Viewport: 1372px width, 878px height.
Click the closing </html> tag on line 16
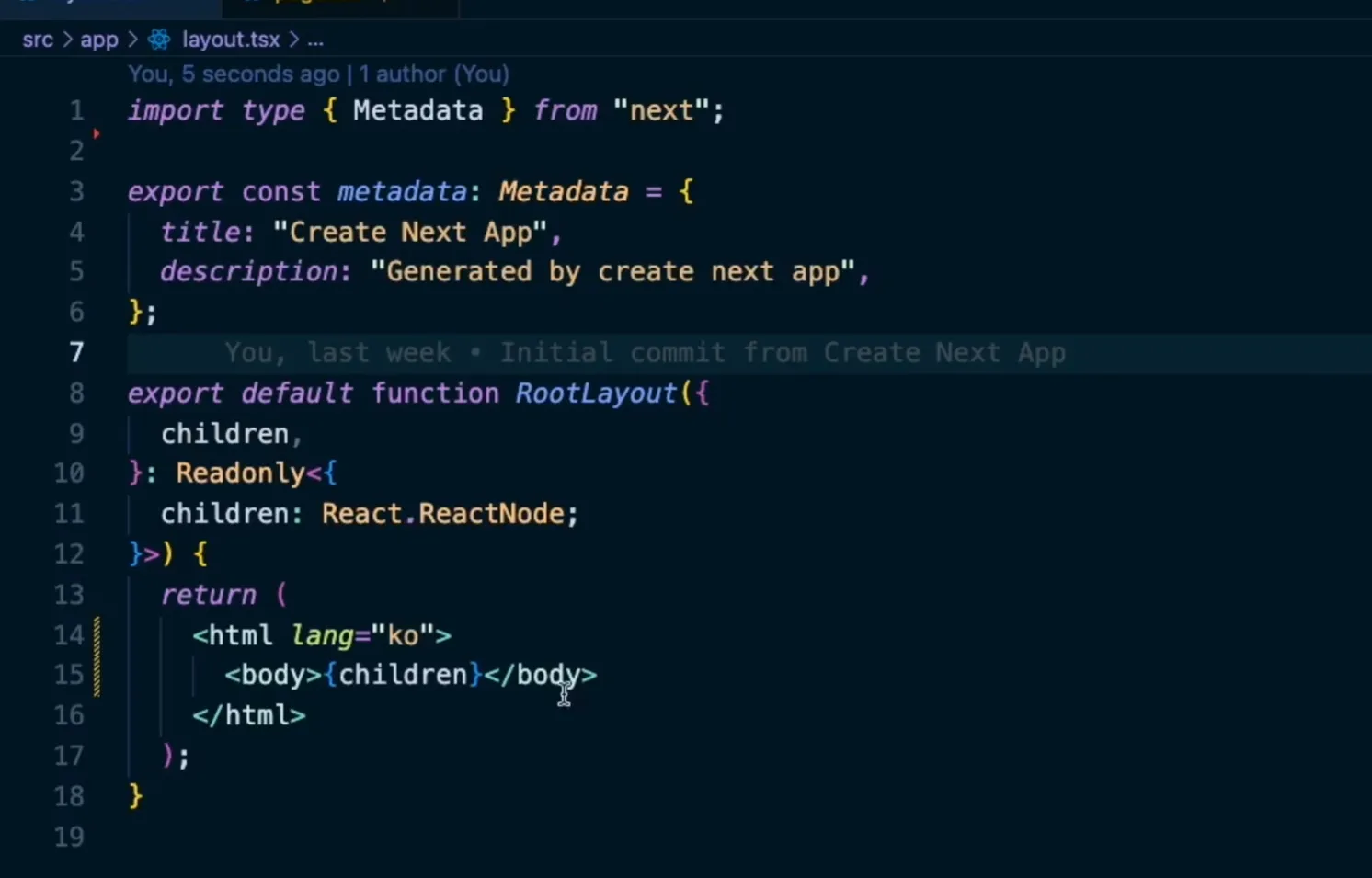click(x=249, y=715)
